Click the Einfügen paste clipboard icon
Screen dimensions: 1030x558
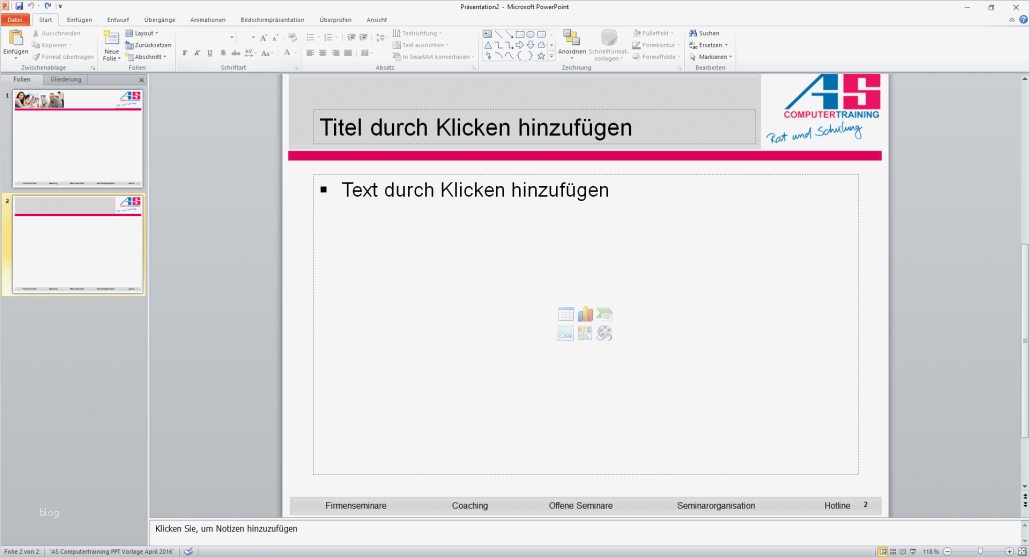pos(15,39)
